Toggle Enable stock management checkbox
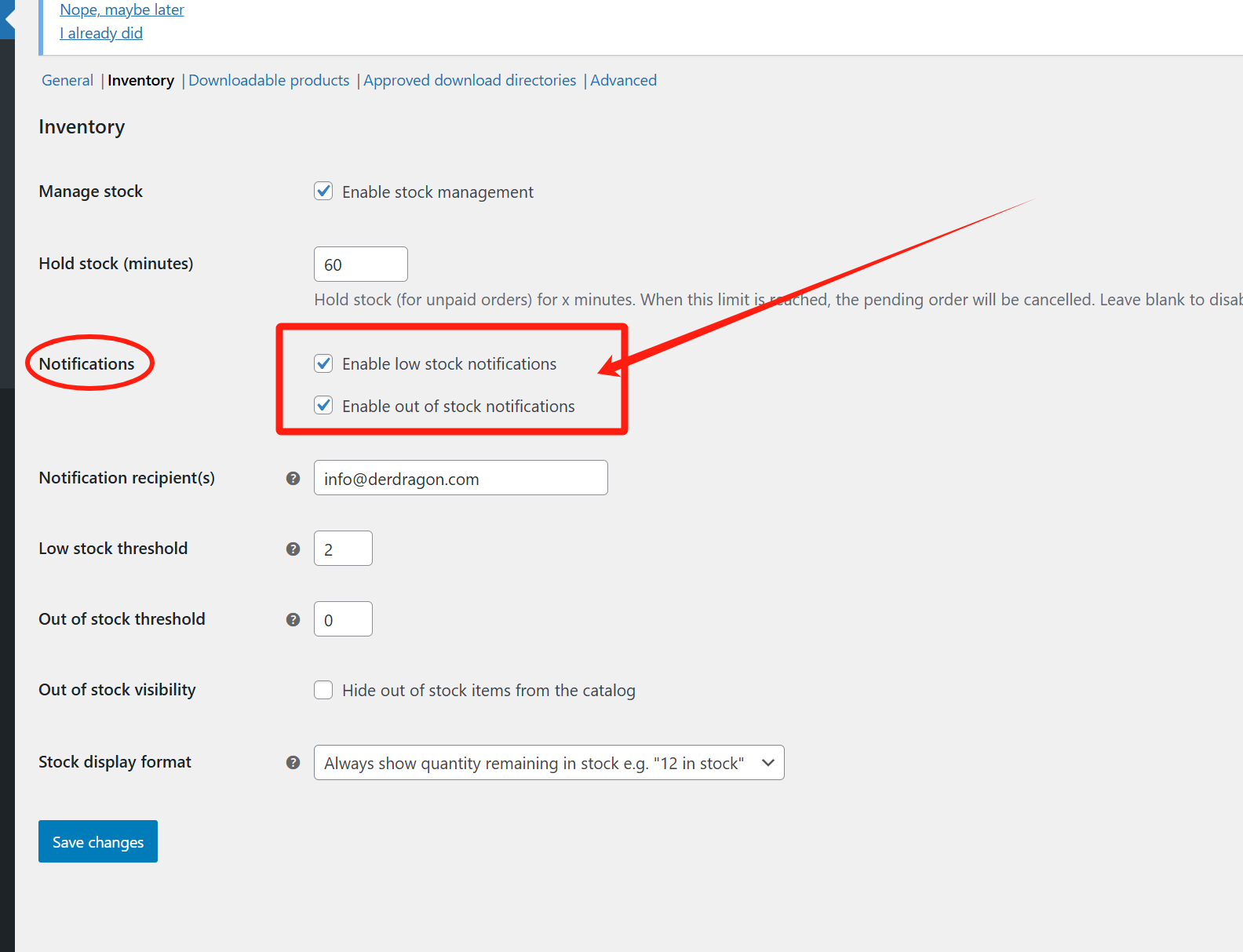The width and height of the screenshot is (1243, 952). (x=323, y=191)
